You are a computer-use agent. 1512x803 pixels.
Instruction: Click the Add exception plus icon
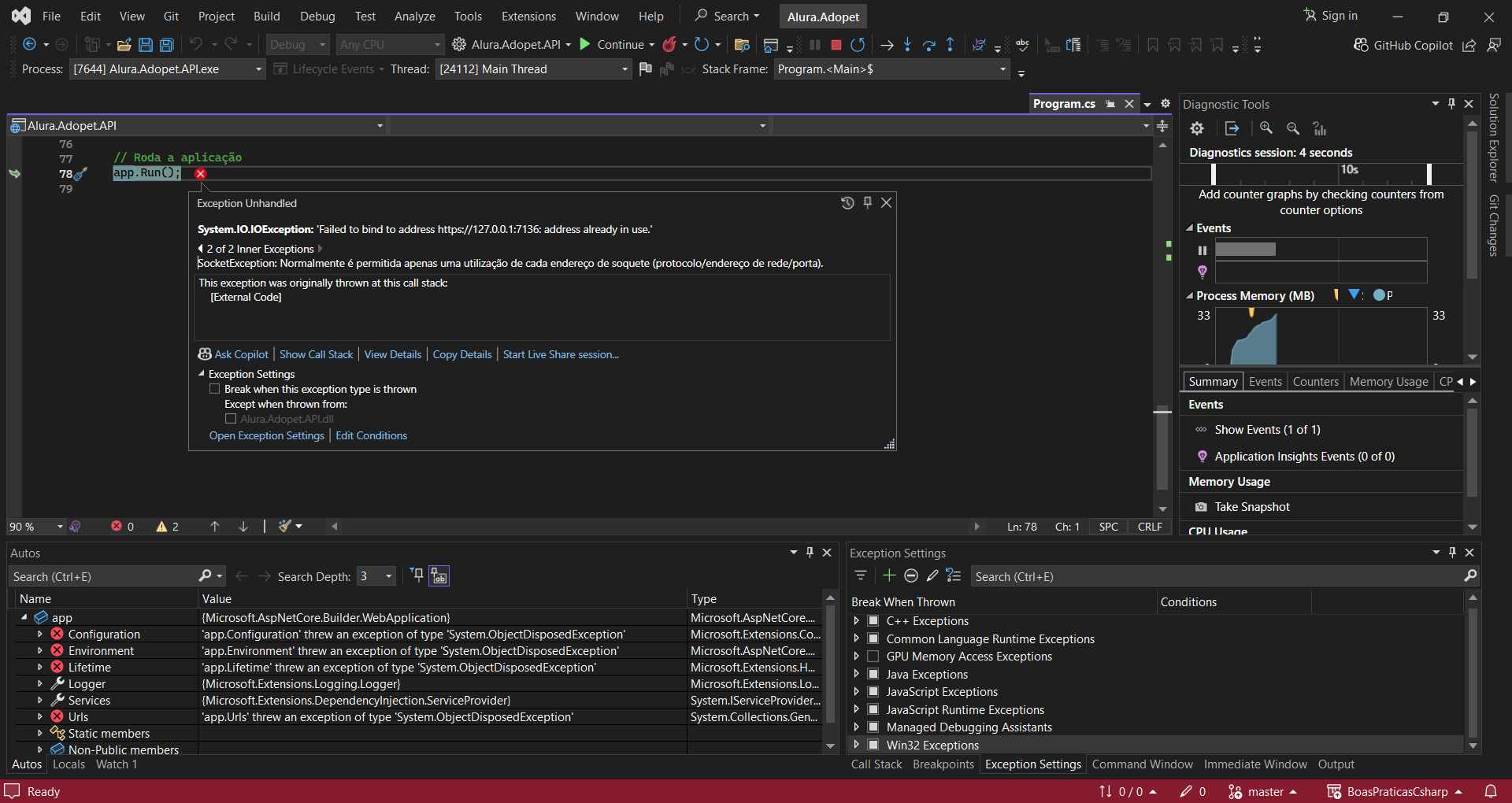click(x=889, y=575)
